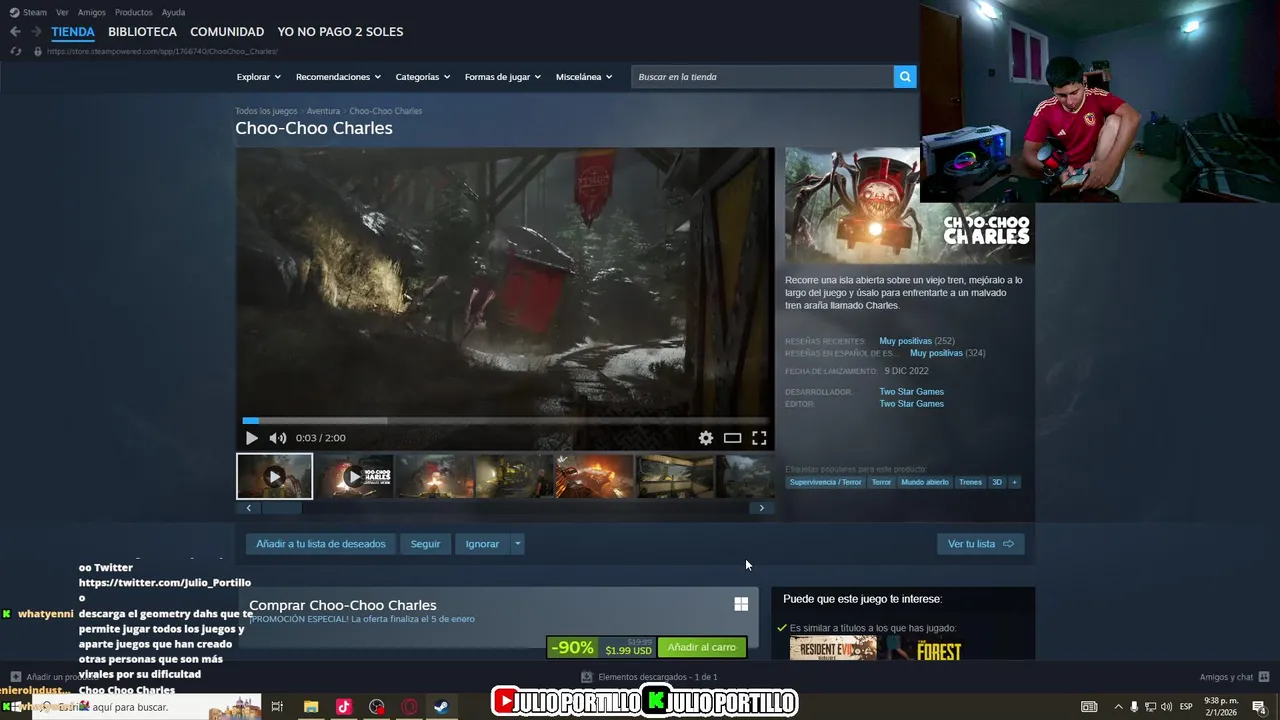Open the Two Star Games developer link
Viewport: 1280px width, 720px height.
(x=911, y=392)
